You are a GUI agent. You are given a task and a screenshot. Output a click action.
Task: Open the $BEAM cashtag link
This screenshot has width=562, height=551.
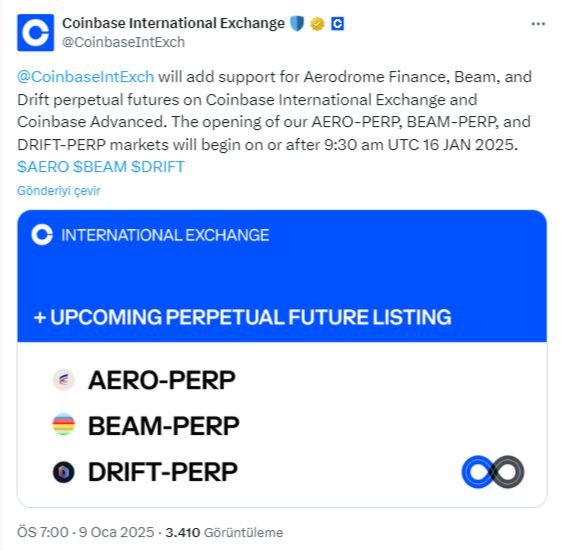click(x=100, y=167)
